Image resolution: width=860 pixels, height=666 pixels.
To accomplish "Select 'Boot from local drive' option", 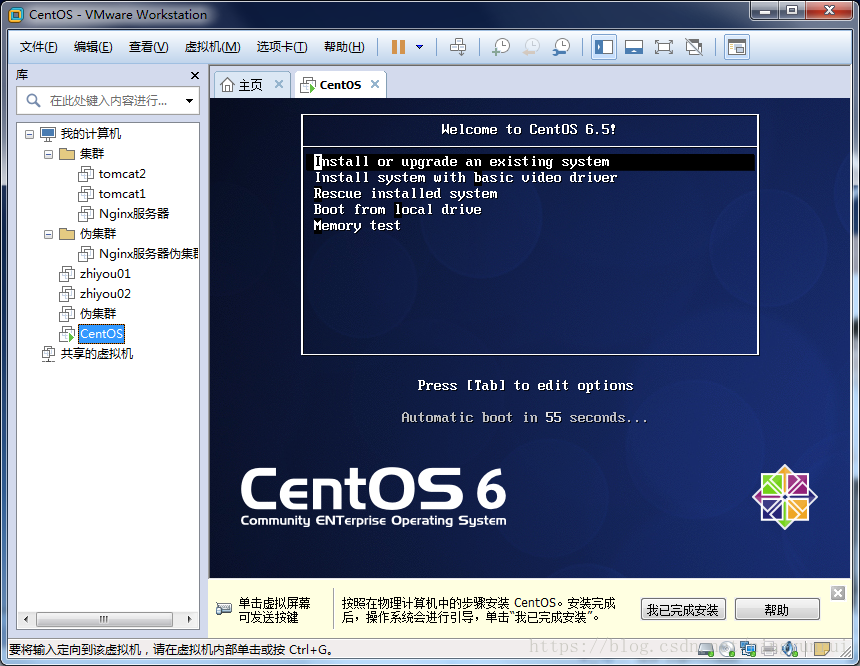I will [398, 210].
